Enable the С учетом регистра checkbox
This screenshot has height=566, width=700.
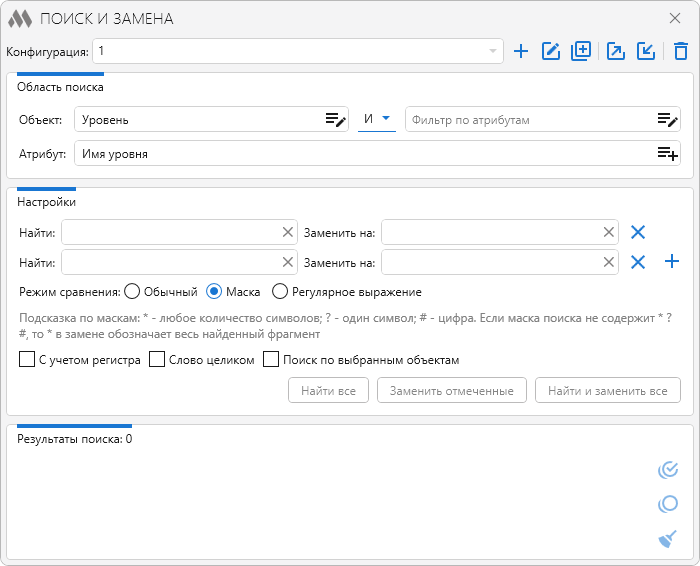[x=27, y=360]
